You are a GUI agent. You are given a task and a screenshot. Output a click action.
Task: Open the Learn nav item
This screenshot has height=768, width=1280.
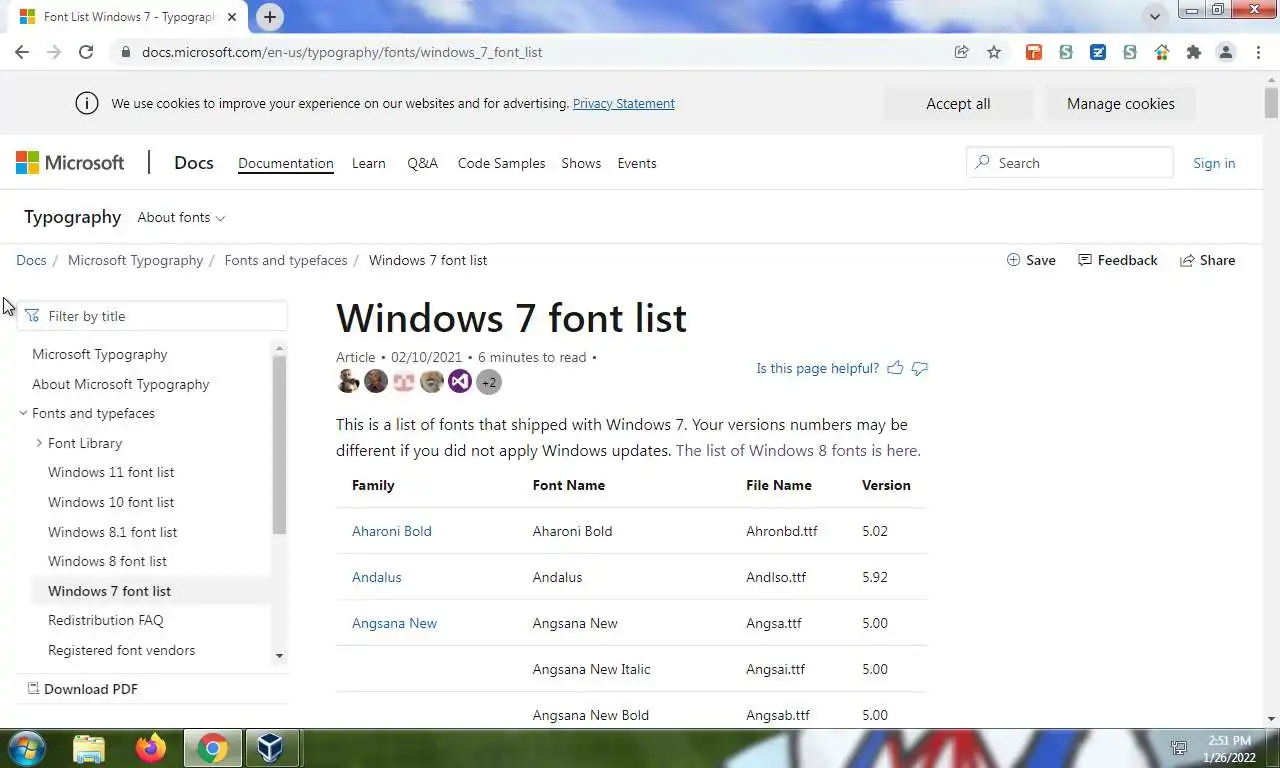pyautogui.click(x=368, y=163)
